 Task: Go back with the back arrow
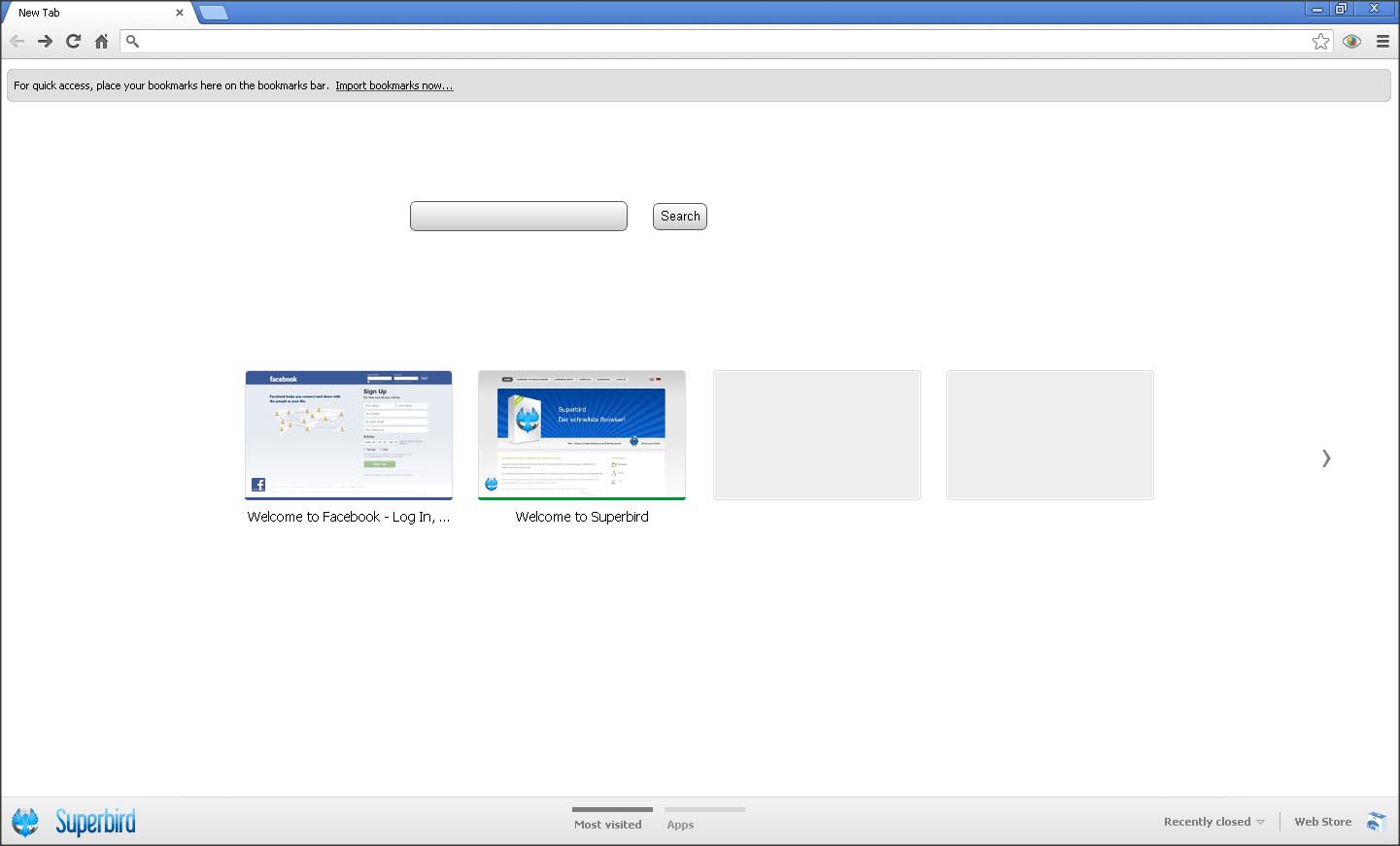click(17, 41)
